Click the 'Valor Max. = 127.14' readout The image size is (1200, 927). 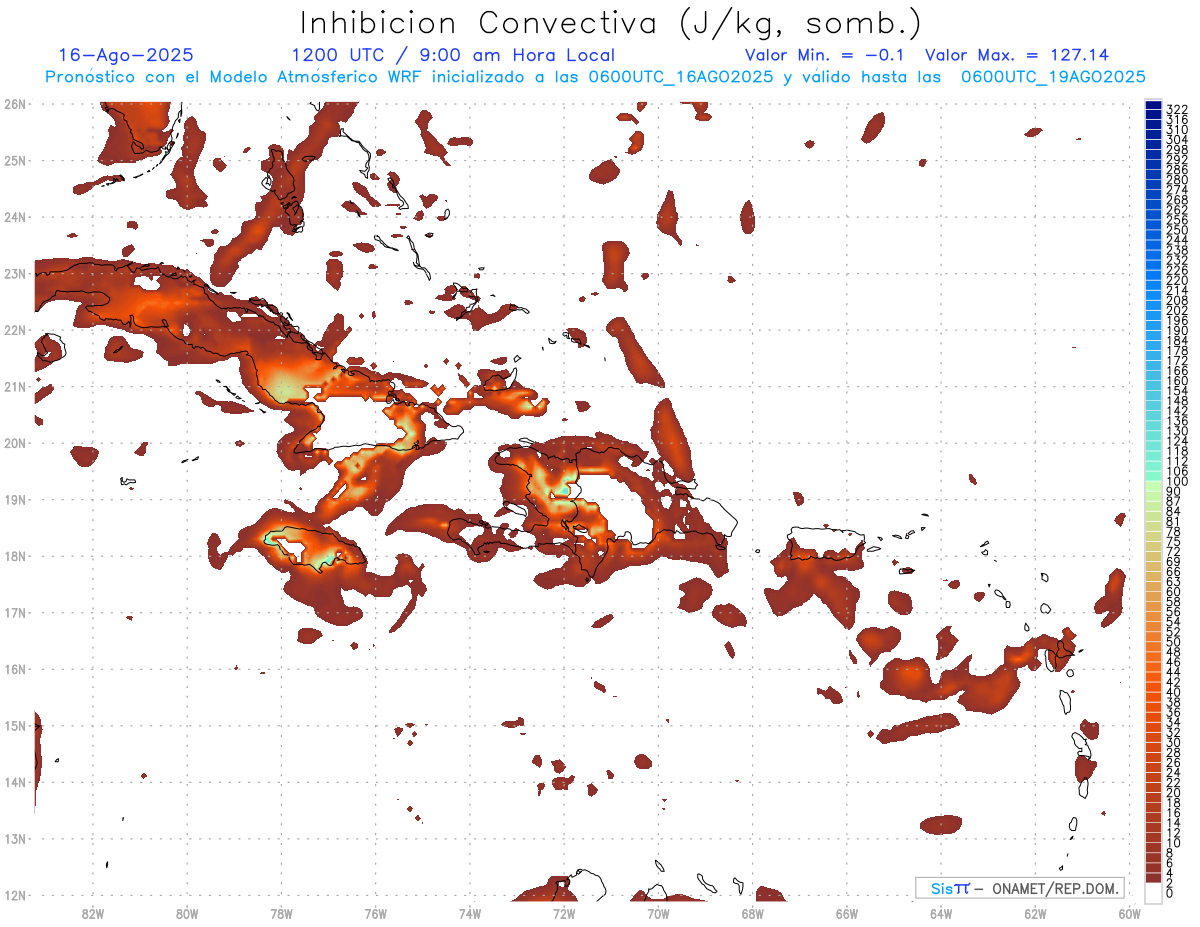pos(1017,55)
